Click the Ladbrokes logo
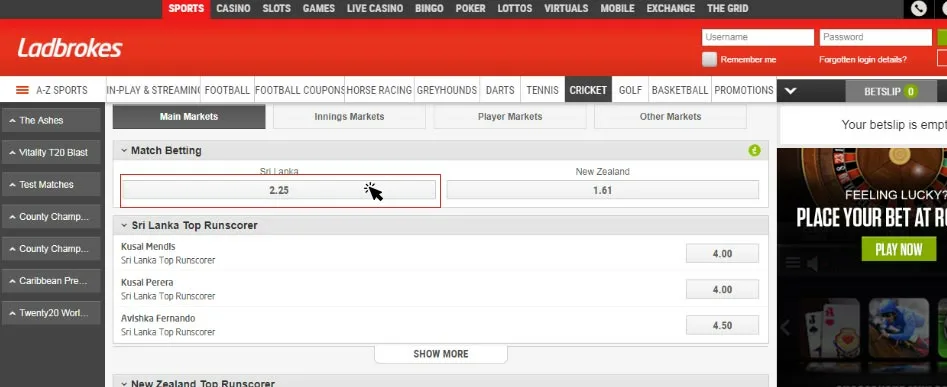 [x=69, y=48]
